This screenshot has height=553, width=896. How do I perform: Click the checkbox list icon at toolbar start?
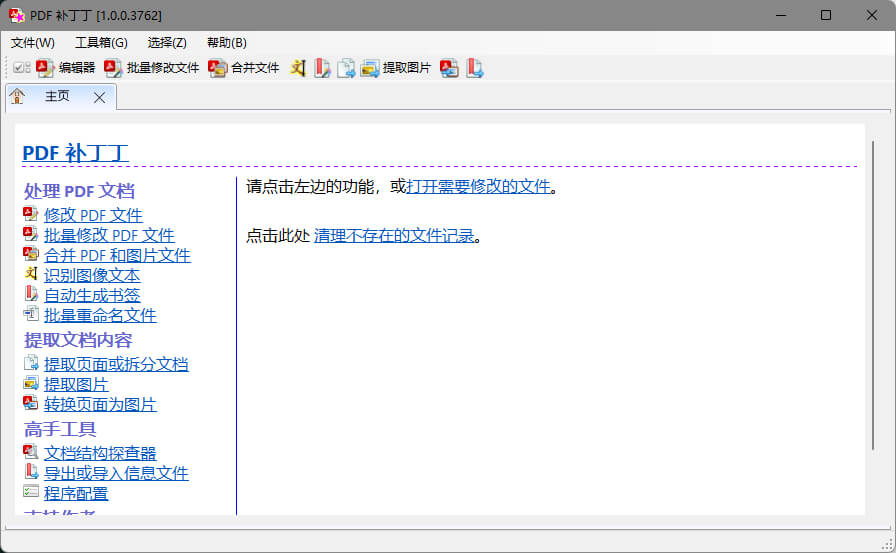[22, 68]
